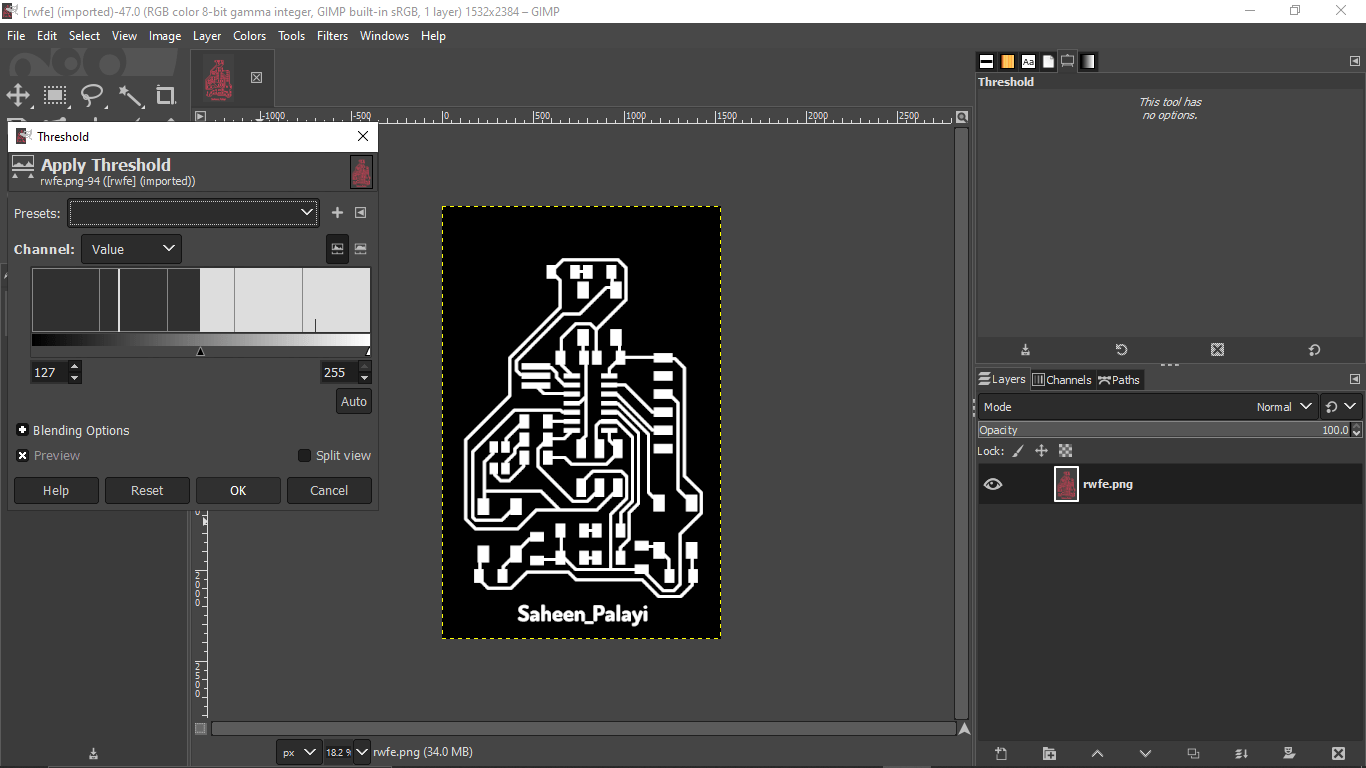The image size is (1366, 768).
Task: Open the Edit menu
Action: coord(47,35)
